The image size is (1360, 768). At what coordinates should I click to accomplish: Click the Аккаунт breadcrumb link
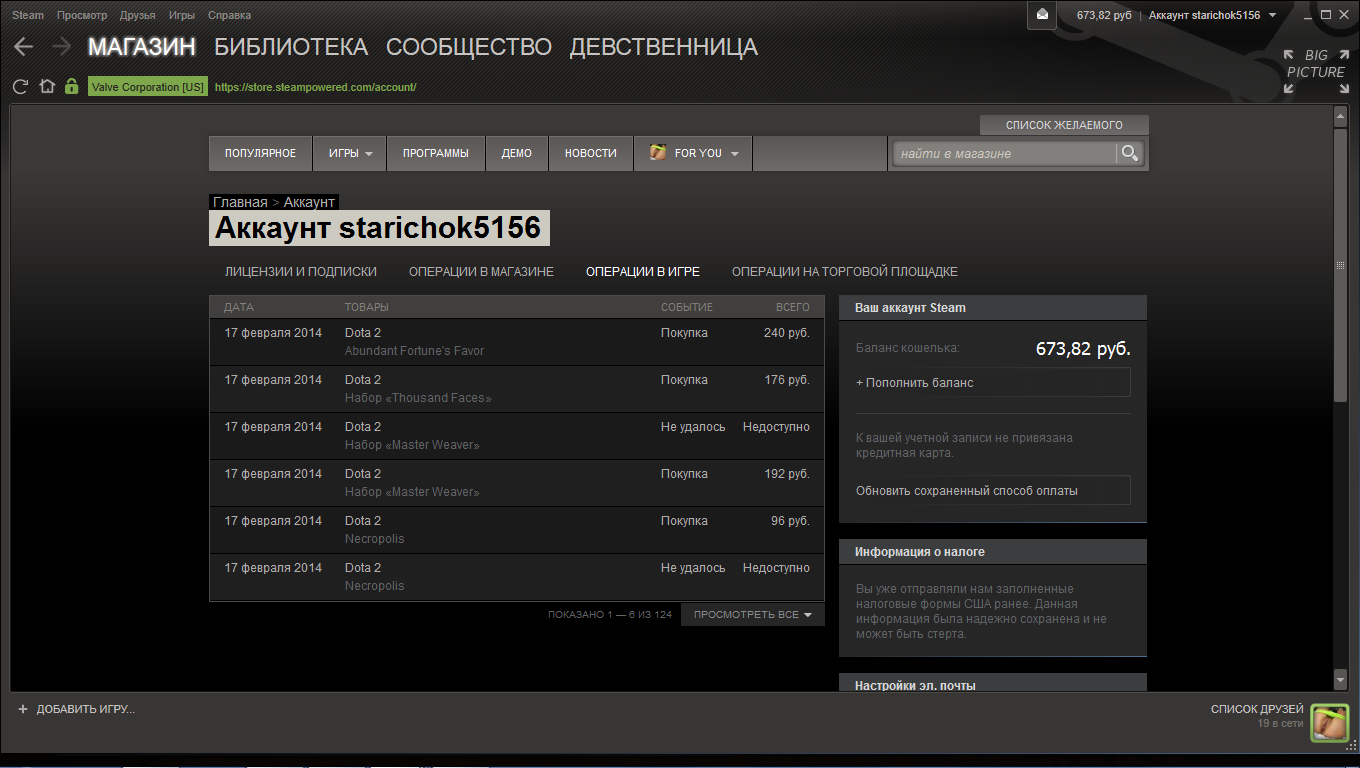[x=309, y=202]
